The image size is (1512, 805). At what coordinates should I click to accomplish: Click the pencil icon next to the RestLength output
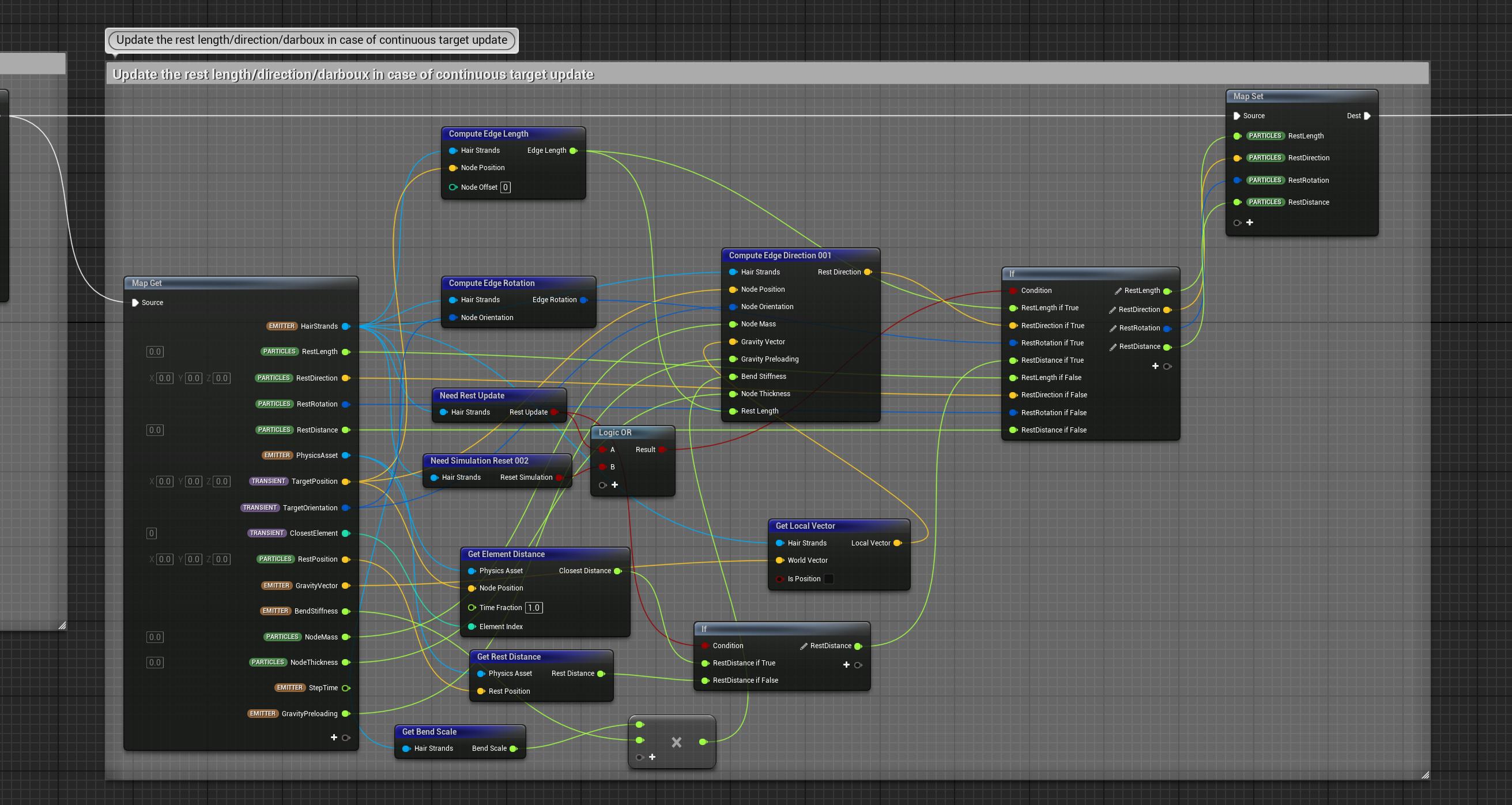pyautogui.click(x=1118, y=291)
